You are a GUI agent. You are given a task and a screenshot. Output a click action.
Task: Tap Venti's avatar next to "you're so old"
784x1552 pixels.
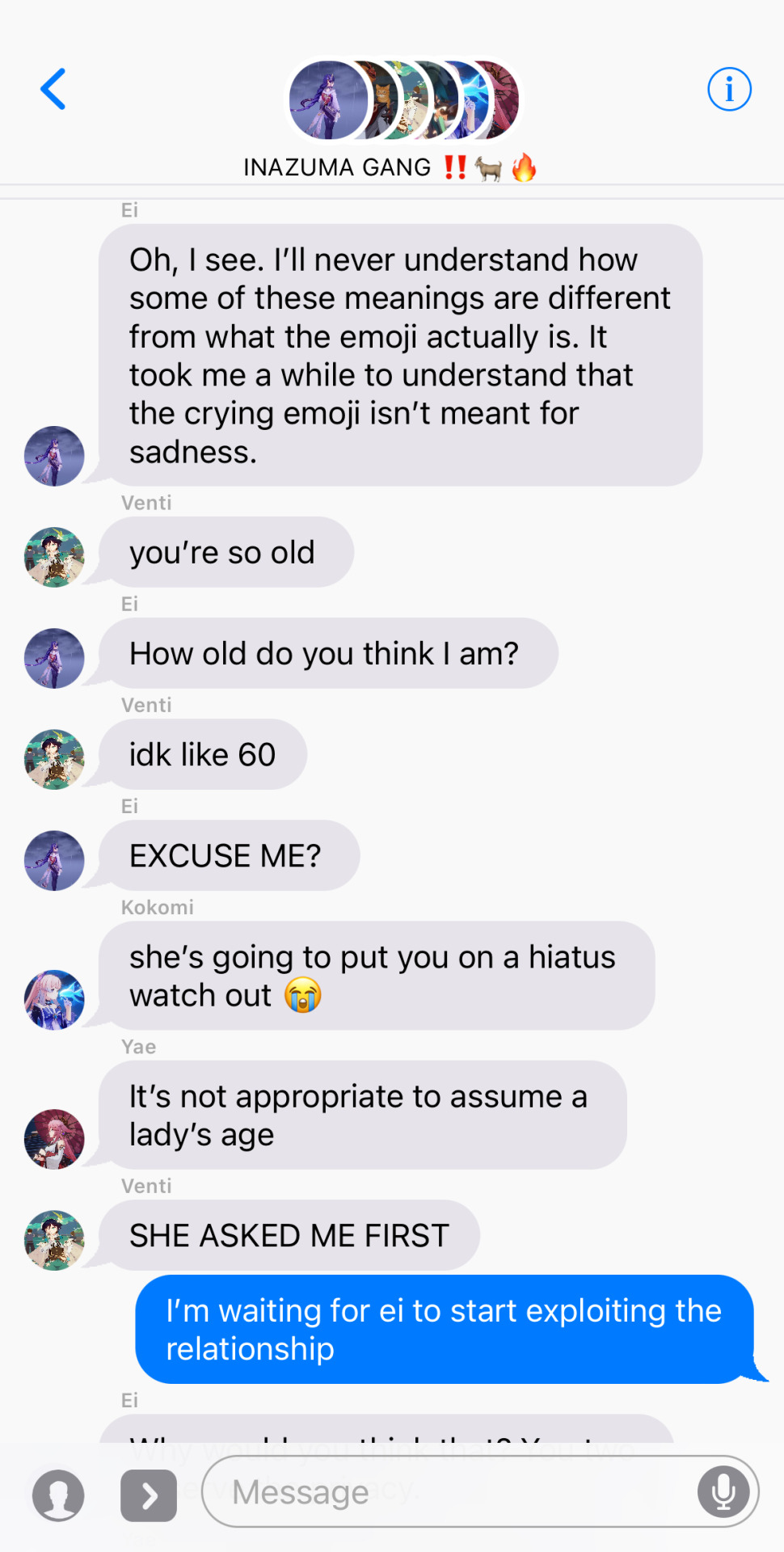pyautogui.click(x=54, y=557)
